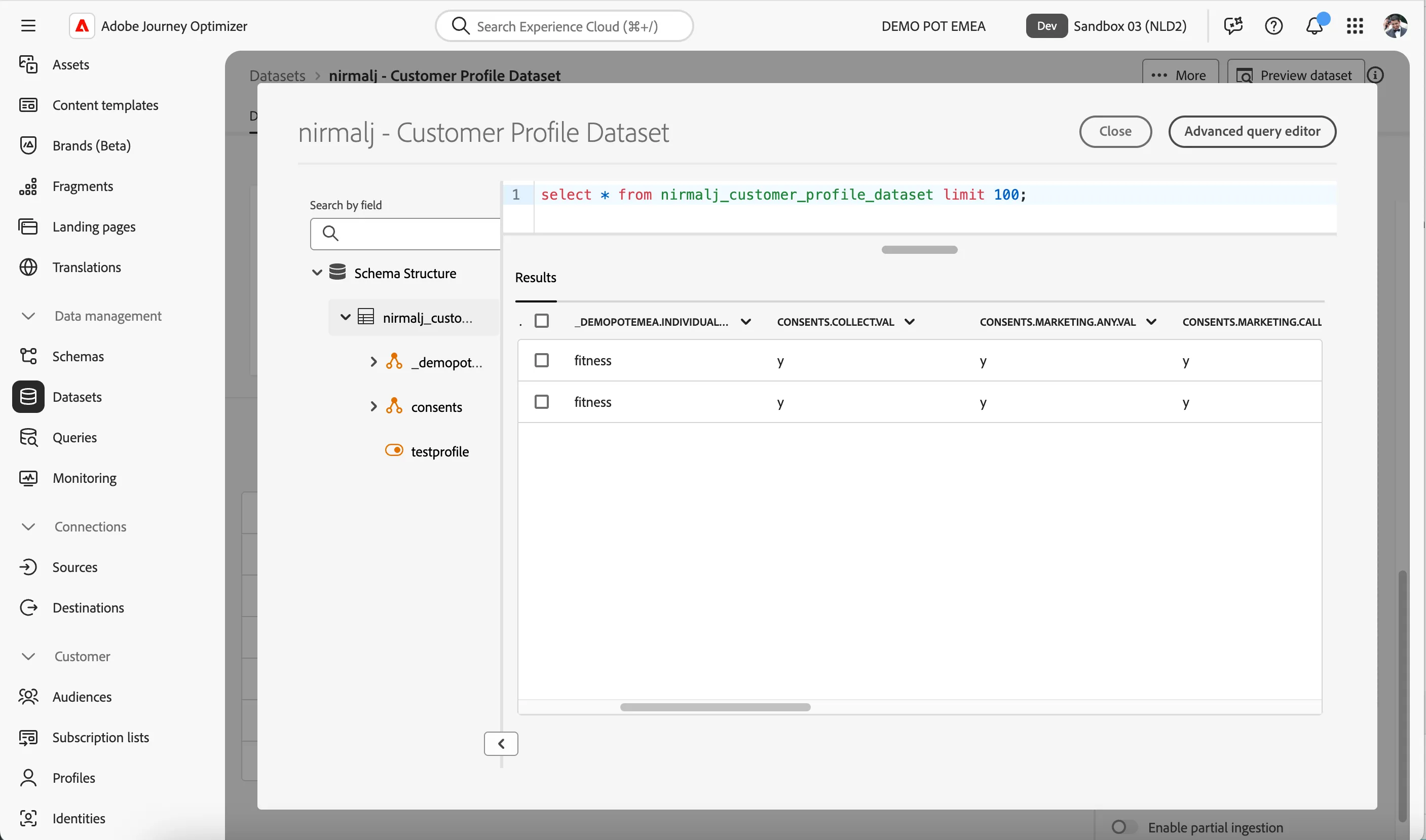Open Landing pages icon in sidebar
This screenshot has height=840, width=1426.
click(x=28, y=227)
